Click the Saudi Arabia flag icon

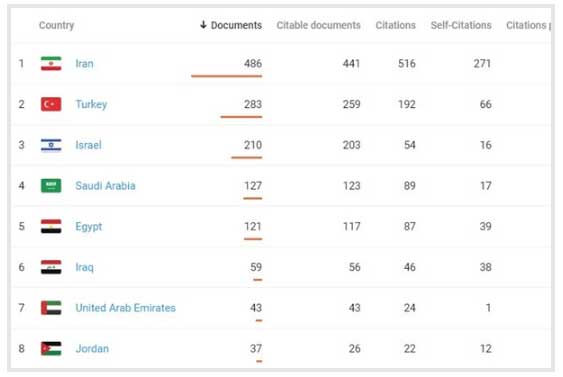coord(51,186)
